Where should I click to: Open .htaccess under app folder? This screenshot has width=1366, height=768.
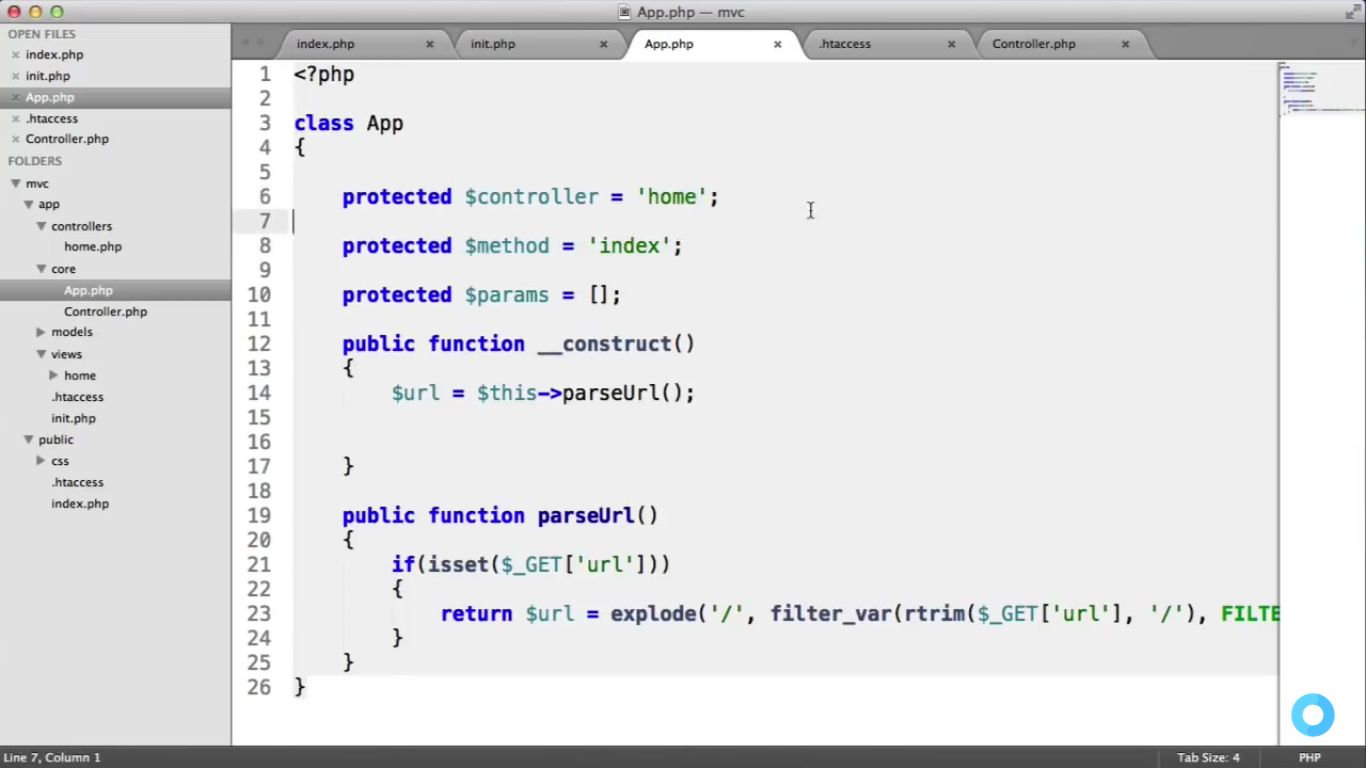click(78, 397)
